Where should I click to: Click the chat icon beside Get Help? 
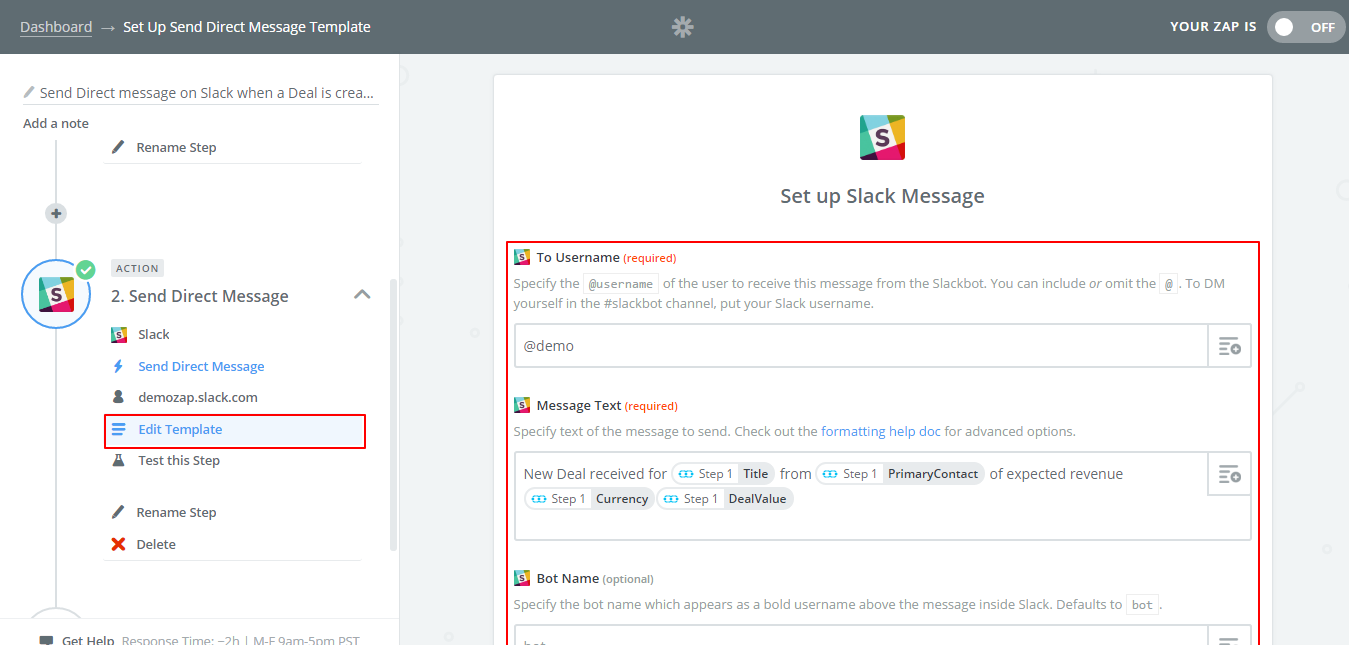[x=46, y=640]
